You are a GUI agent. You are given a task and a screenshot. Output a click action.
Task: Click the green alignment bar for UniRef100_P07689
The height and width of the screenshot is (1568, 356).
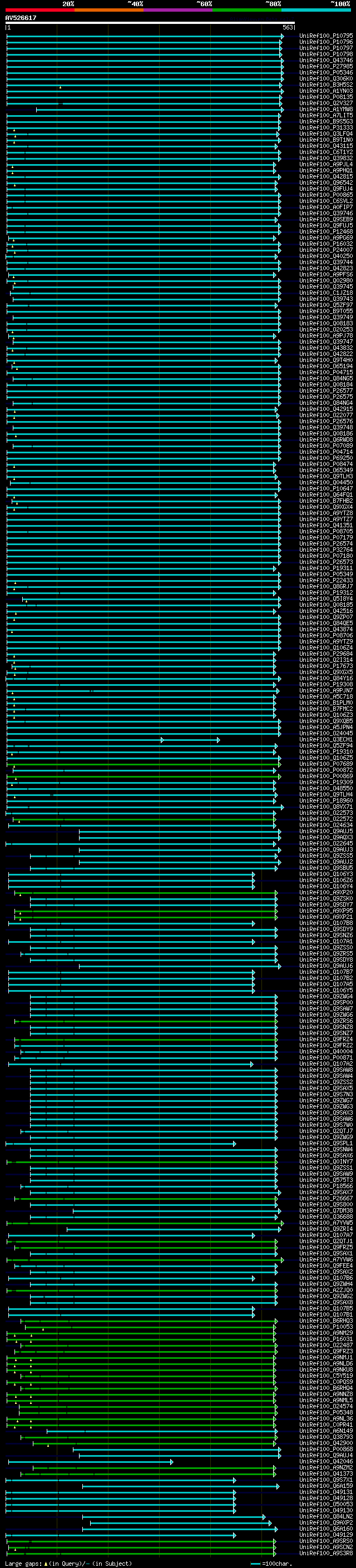point(144,764)
